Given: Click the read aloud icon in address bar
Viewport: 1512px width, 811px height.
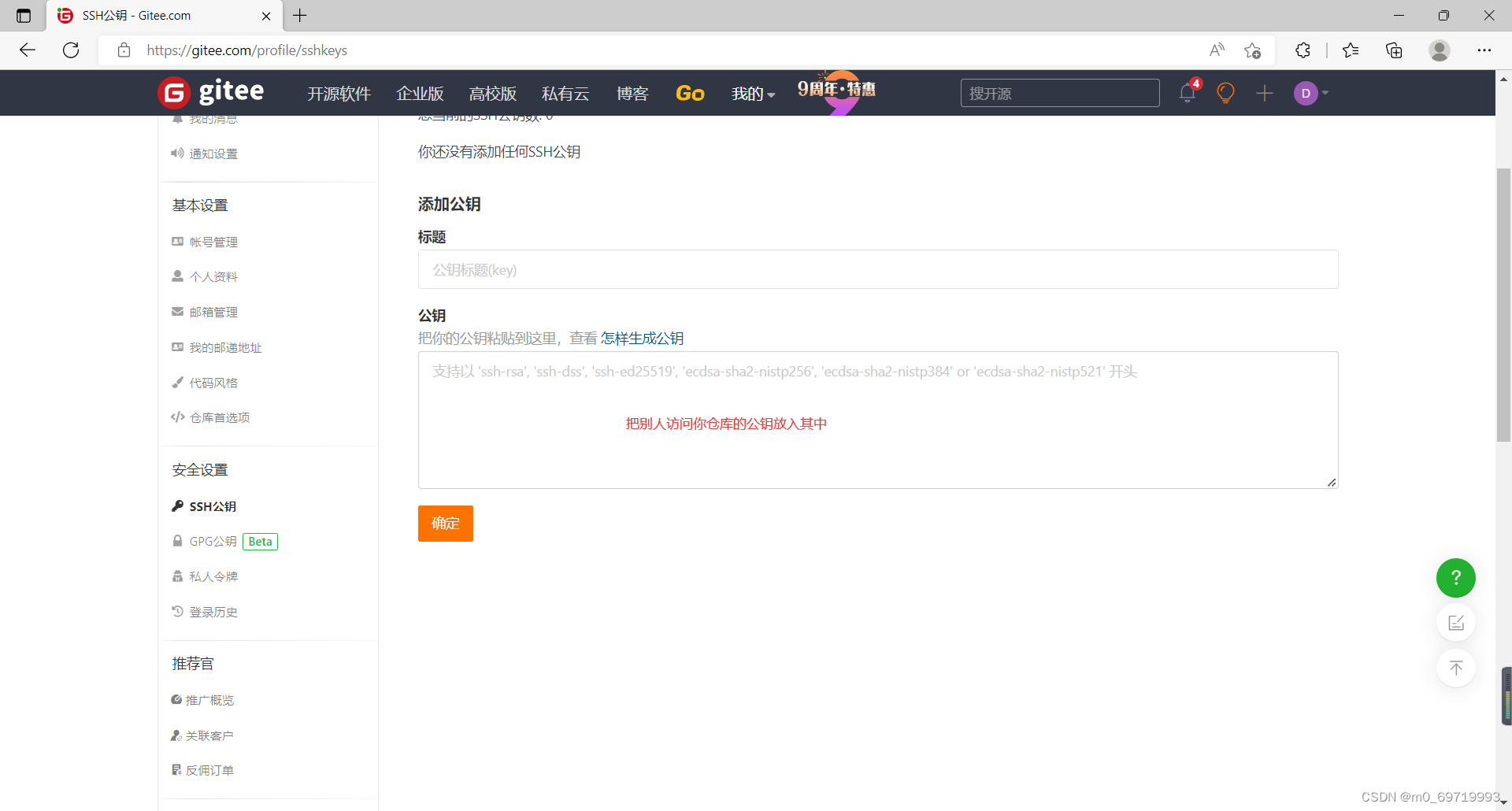Looking at the screenshot, I should coord(1217,50).
